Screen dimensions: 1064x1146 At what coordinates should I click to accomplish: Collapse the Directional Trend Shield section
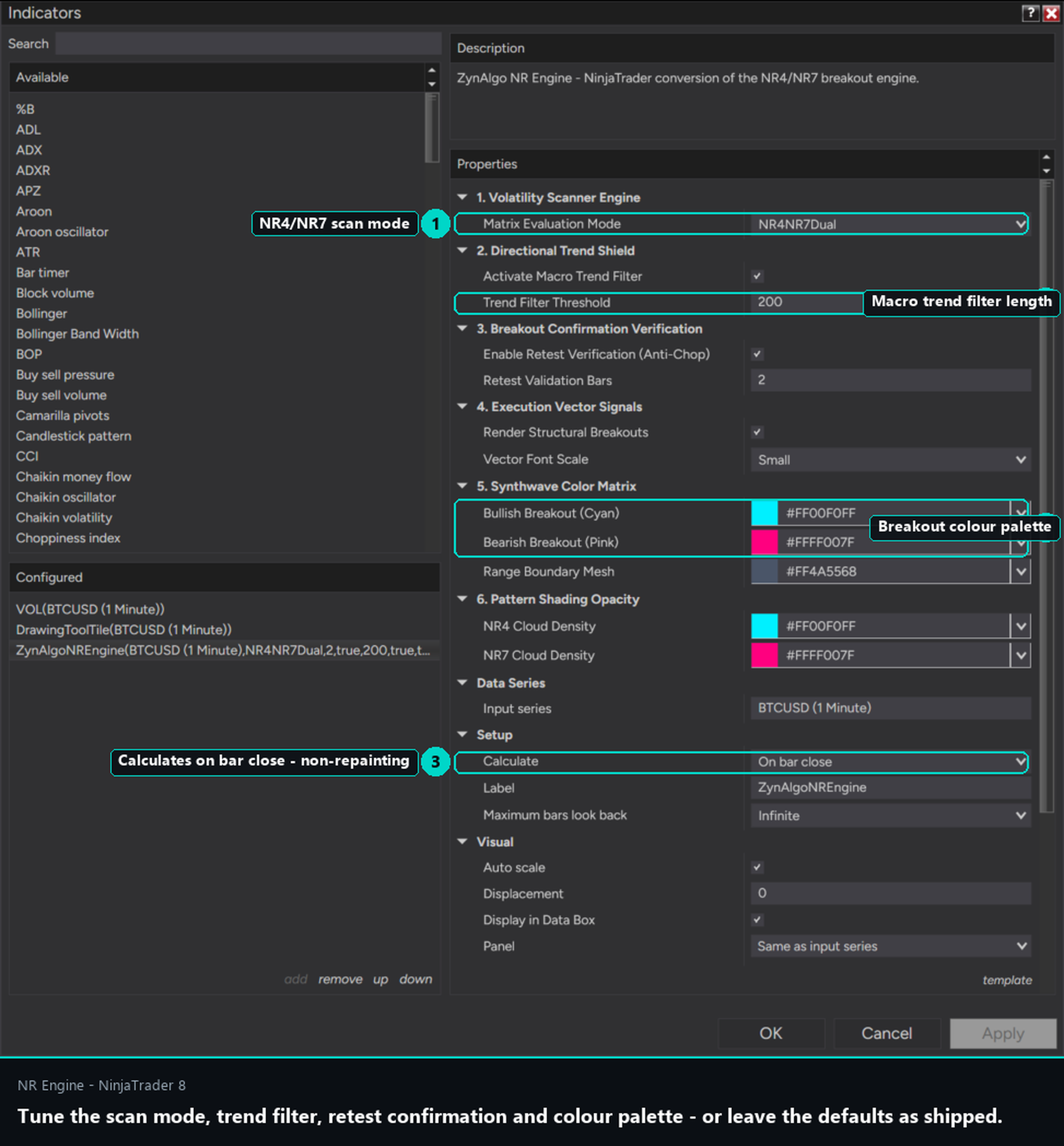(x=462, y=250)
